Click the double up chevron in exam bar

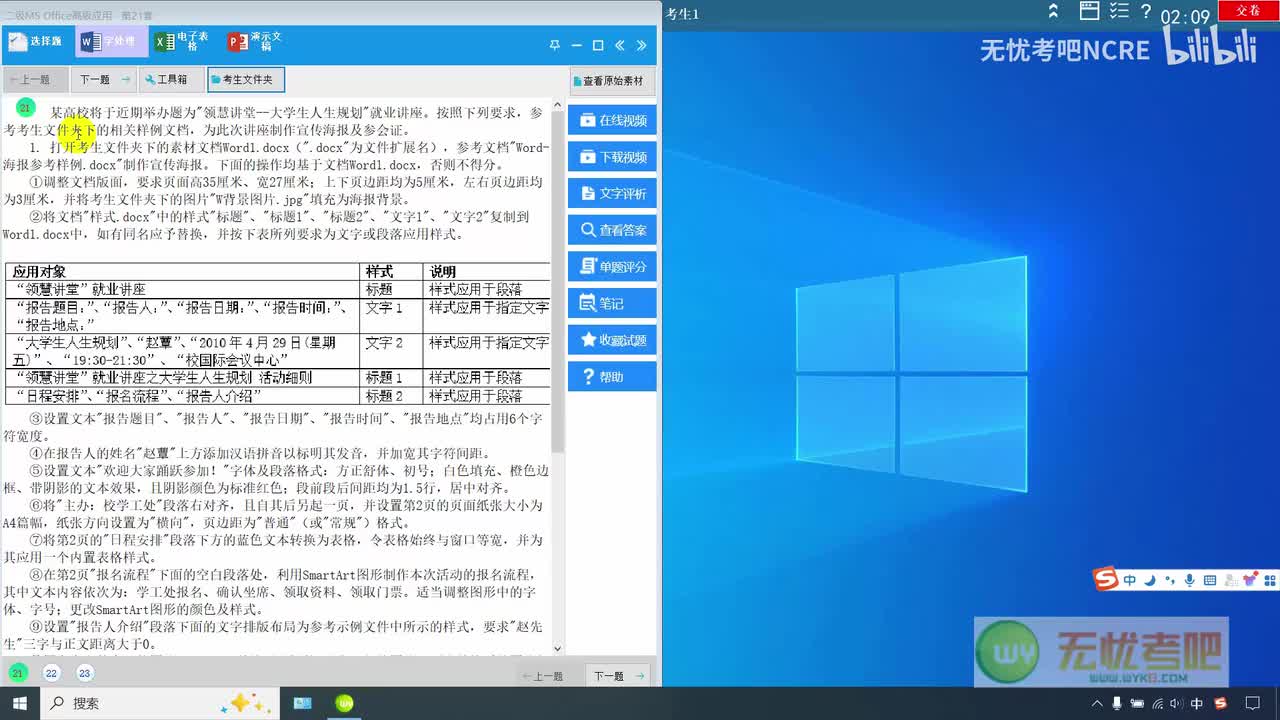(x=1053, y=12)
